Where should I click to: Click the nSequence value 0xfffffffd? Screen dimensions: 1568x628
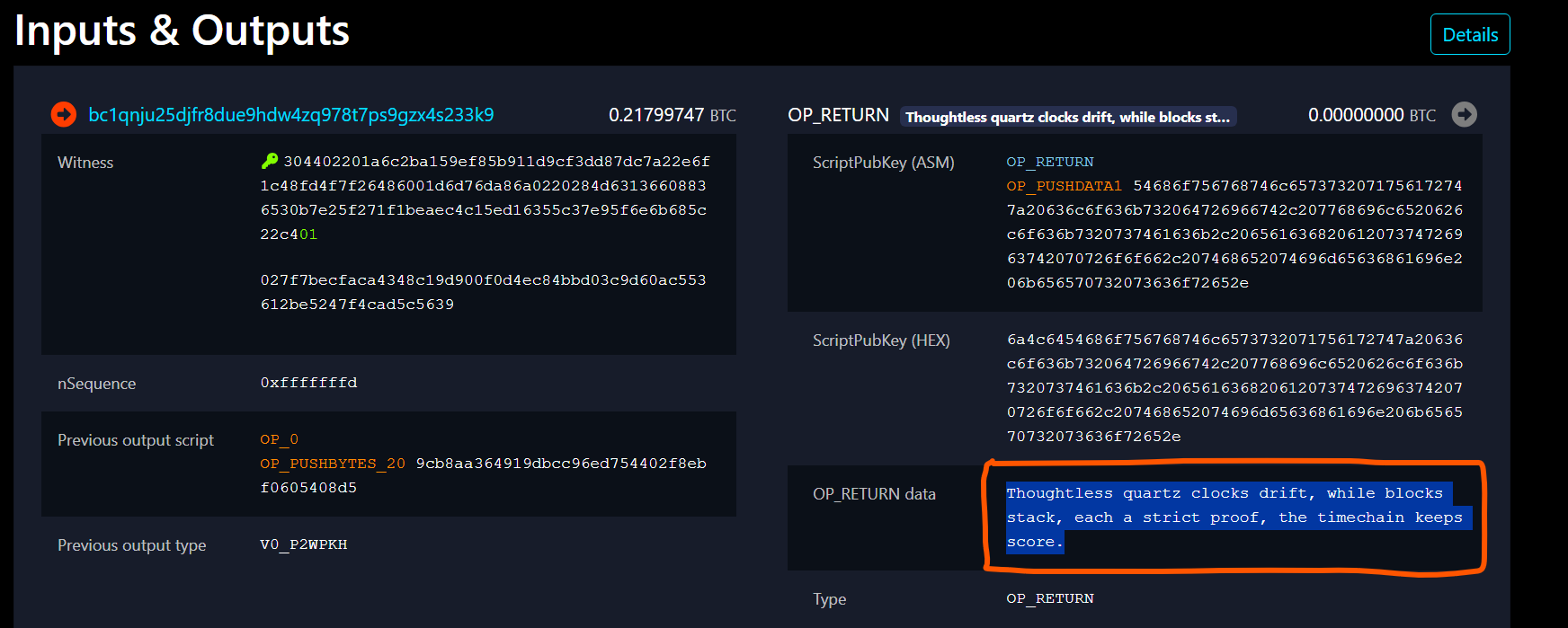tap(308, 383)
